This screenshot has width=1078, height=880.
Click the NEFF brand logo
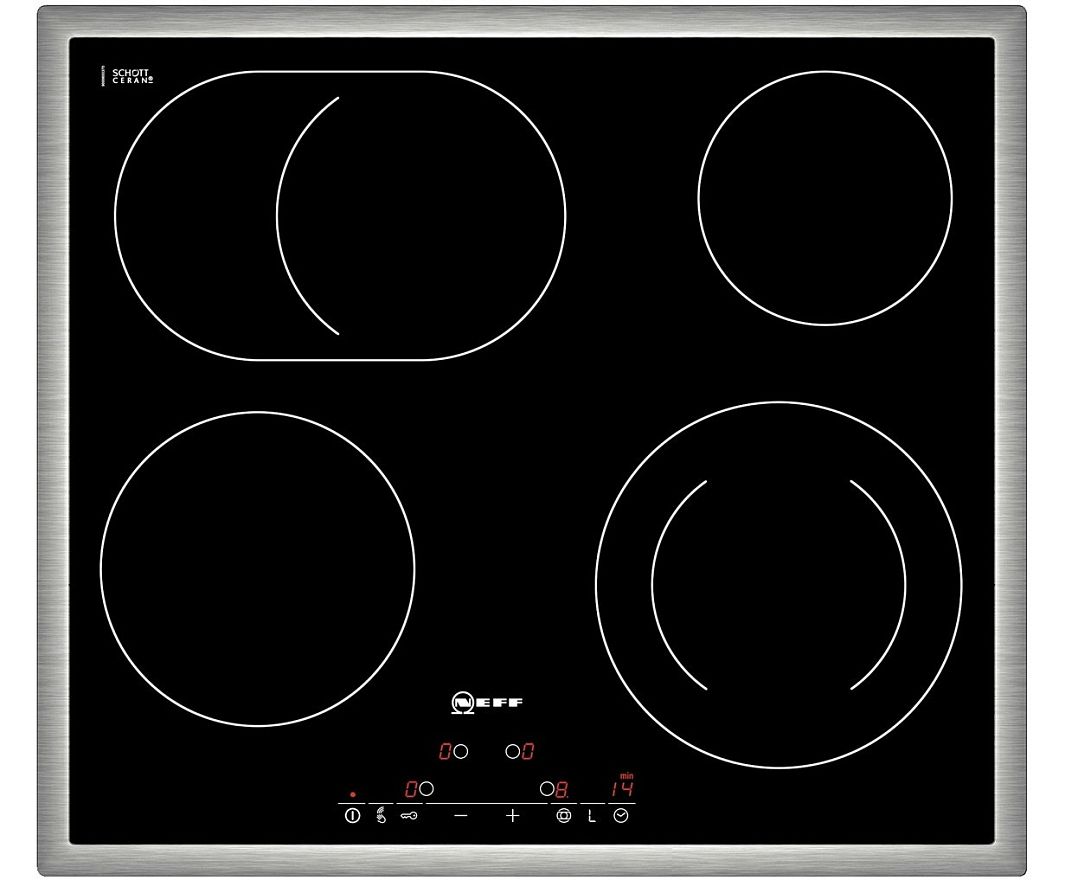487,702
